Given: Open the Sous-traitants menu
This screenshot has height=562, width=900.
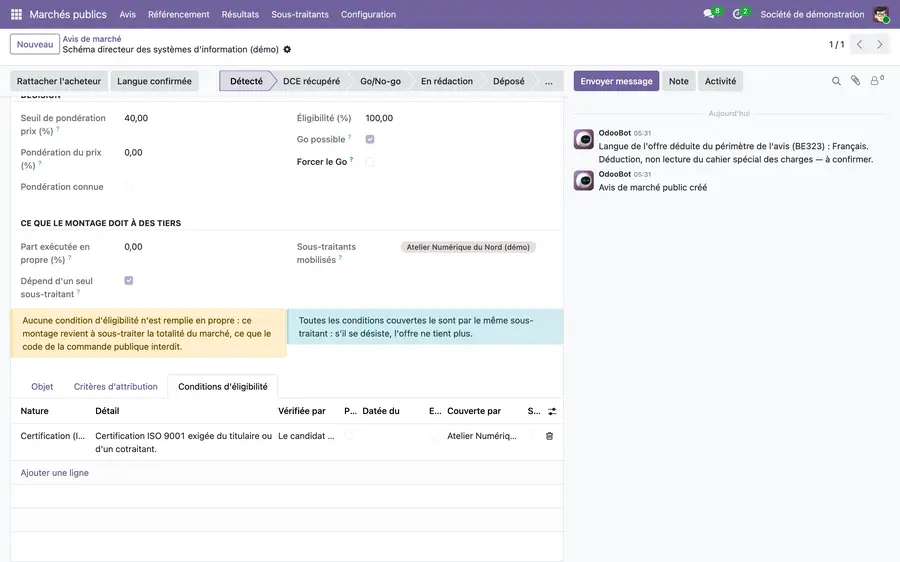Looking at the screenshot, I should [300, 14].
